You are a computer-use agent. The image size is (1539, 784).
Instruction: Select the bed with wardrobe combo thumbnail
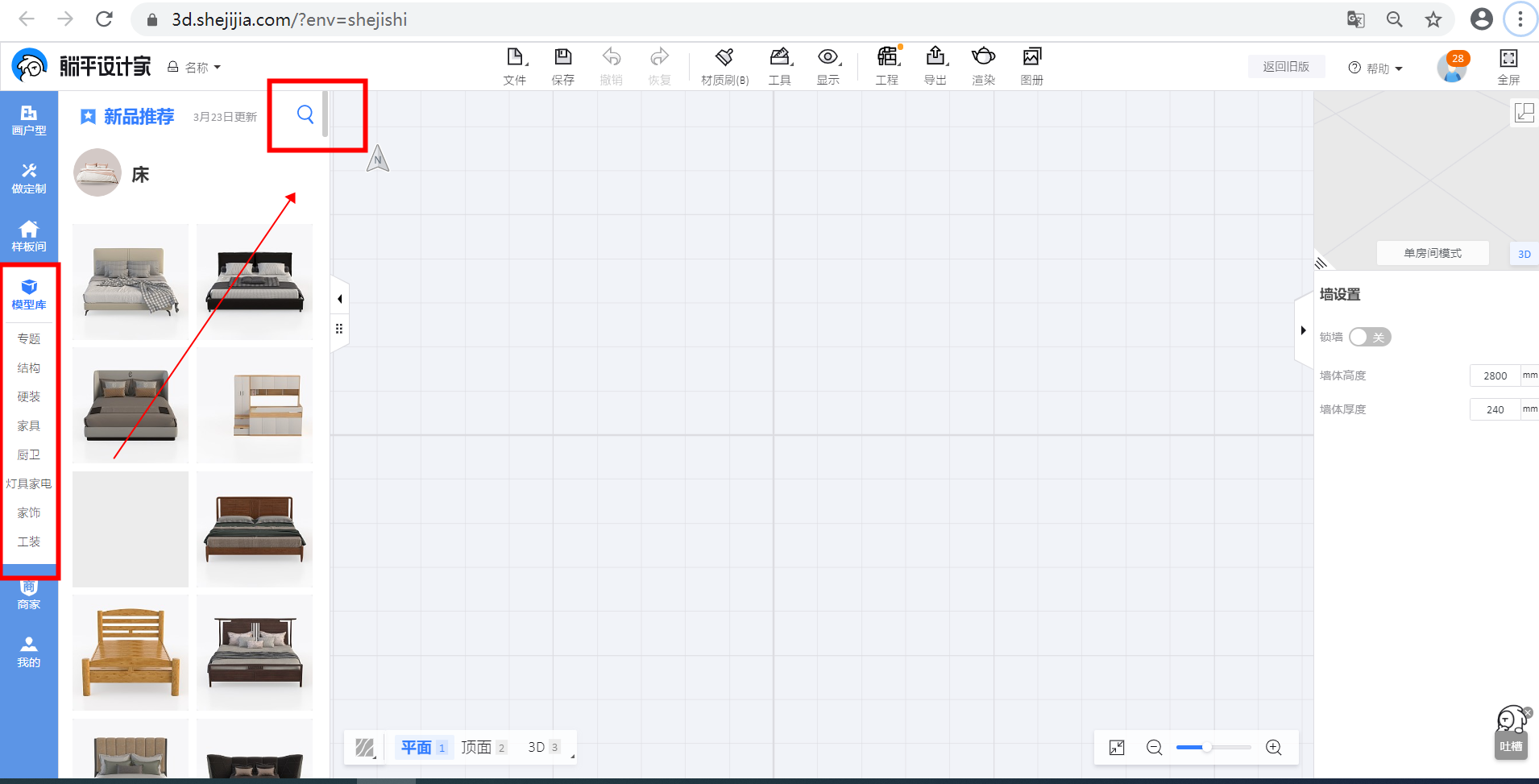(x=255, y=405)
